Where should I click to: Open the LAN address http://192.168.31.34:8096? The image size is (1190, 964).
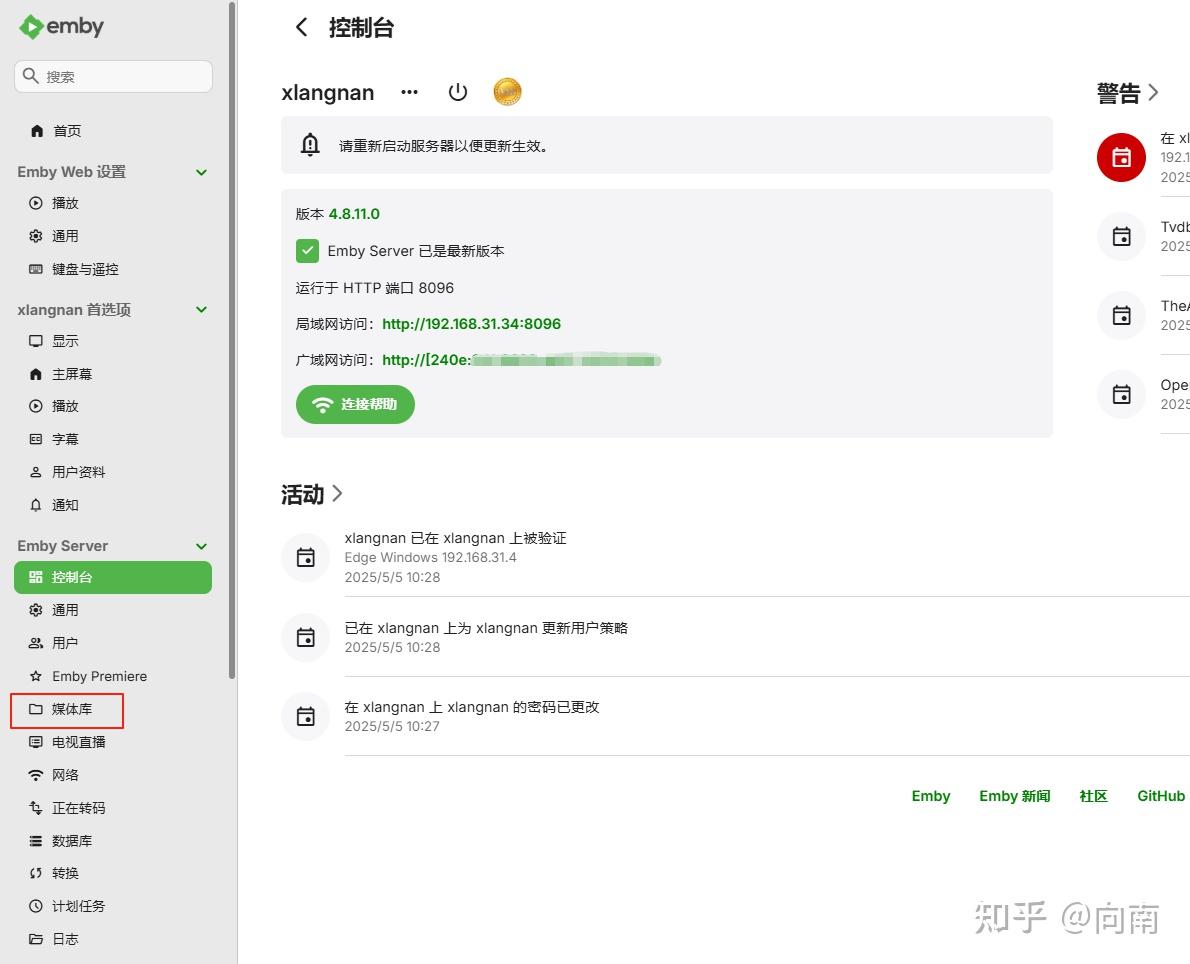(471, 323)
